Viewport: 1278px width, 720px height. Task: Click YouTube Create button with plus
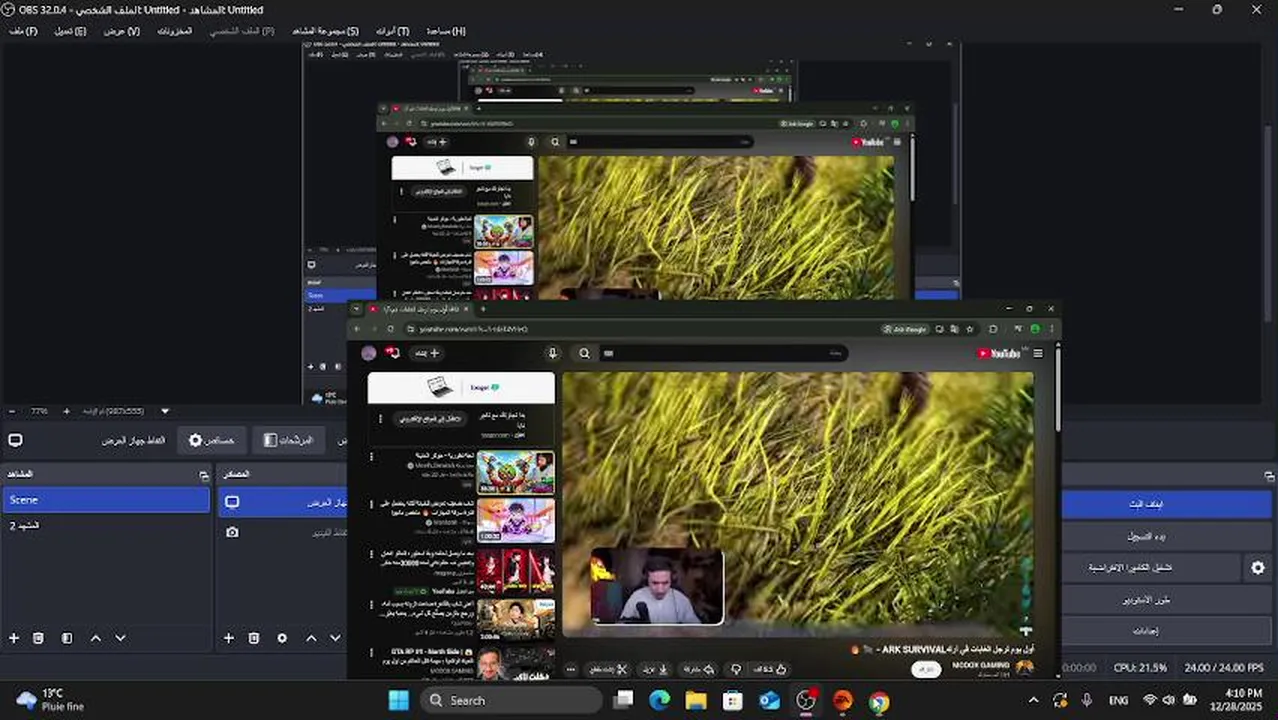(429, 353)
